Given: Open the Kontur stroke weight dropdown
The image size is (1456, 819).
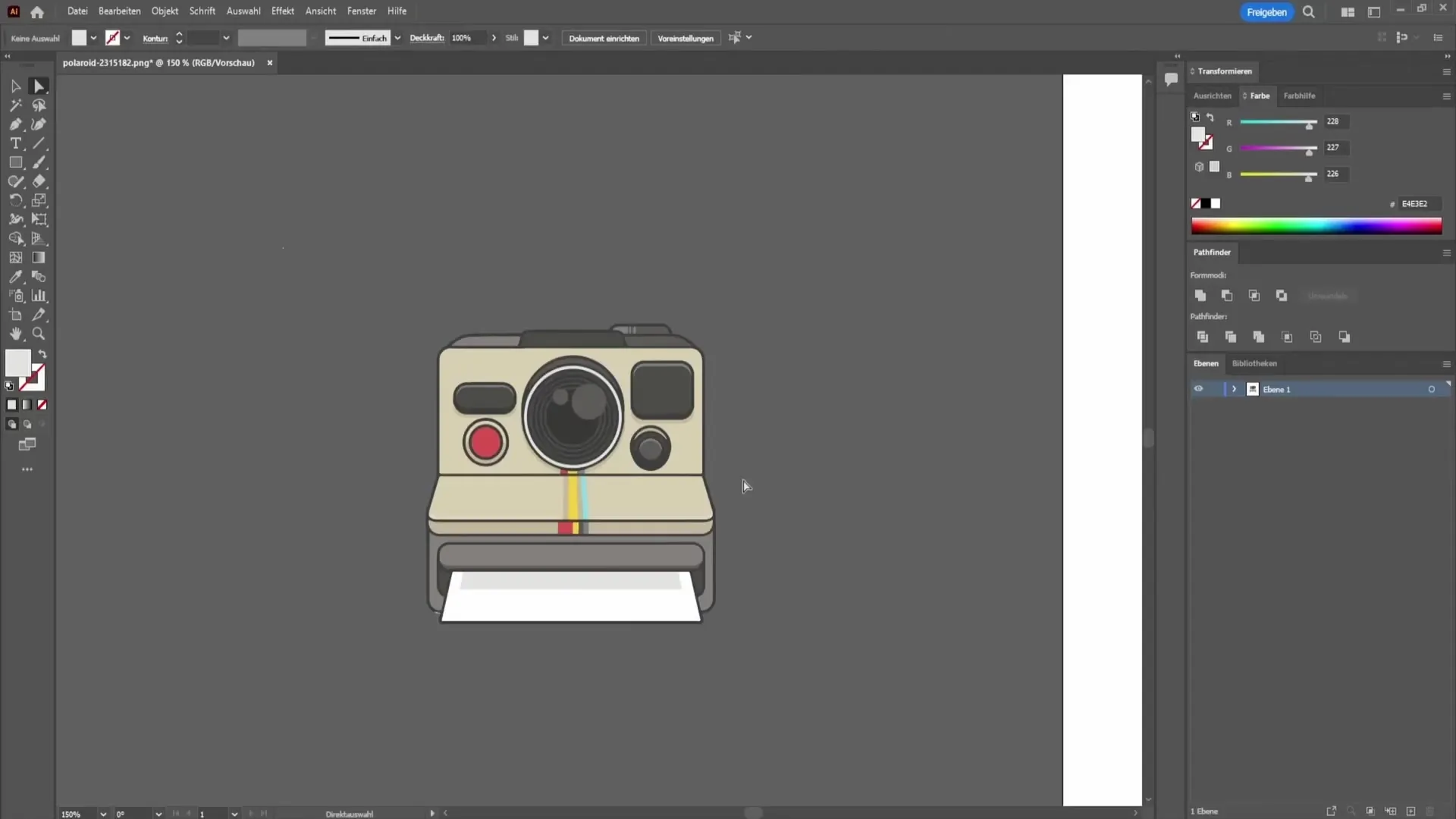Looking at the screenshot, I should pyautogui.click(x=226, y=38).
